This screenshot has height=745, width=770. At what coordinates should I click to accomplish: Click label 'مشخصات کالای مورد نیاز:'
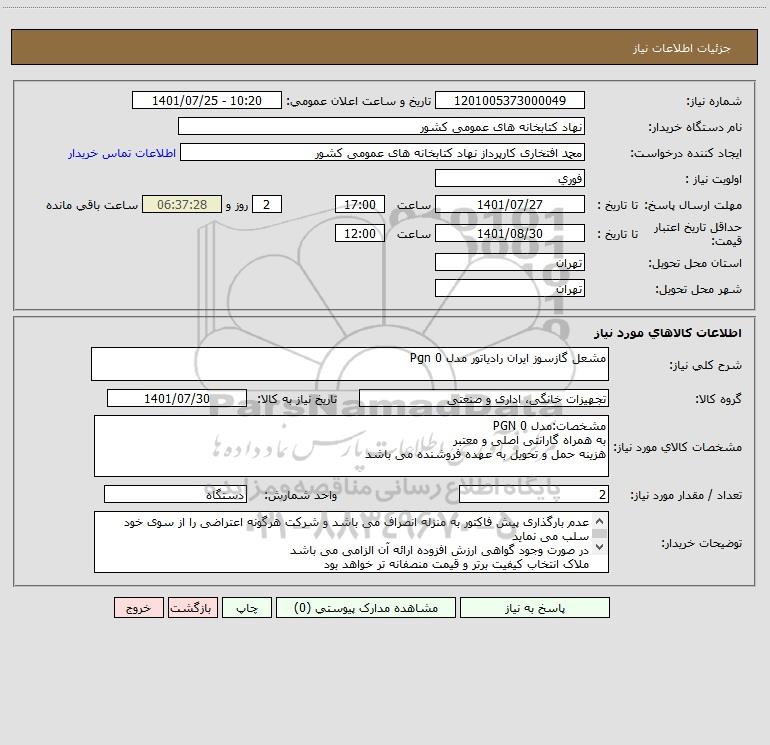click(x=678, y=447)
